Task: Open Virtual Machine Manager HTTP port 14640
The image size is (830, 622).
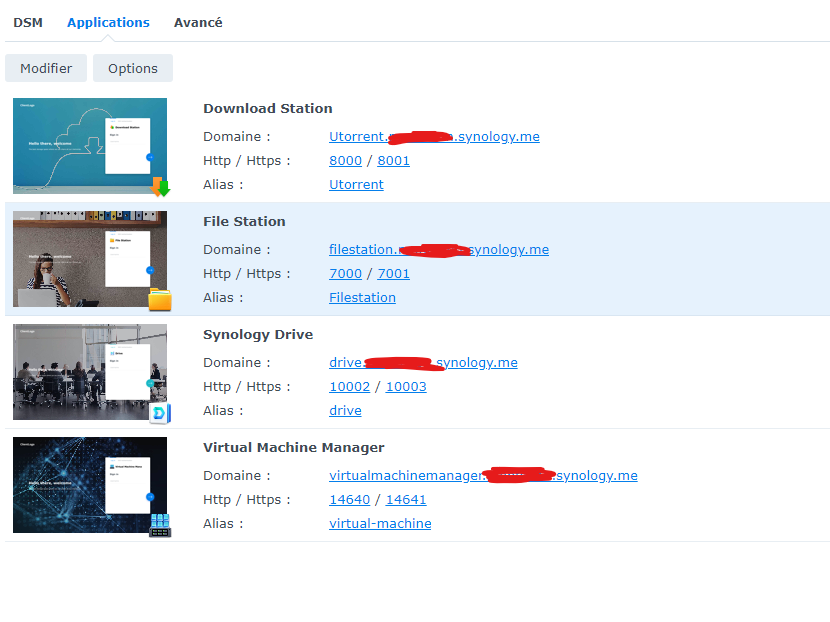Action: tap(349, 500)
